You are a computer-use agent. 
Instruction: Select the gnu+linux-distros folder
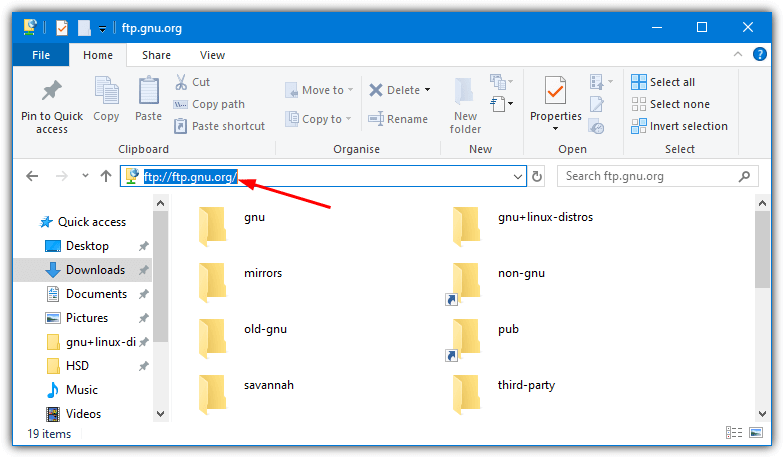(522, 225)
